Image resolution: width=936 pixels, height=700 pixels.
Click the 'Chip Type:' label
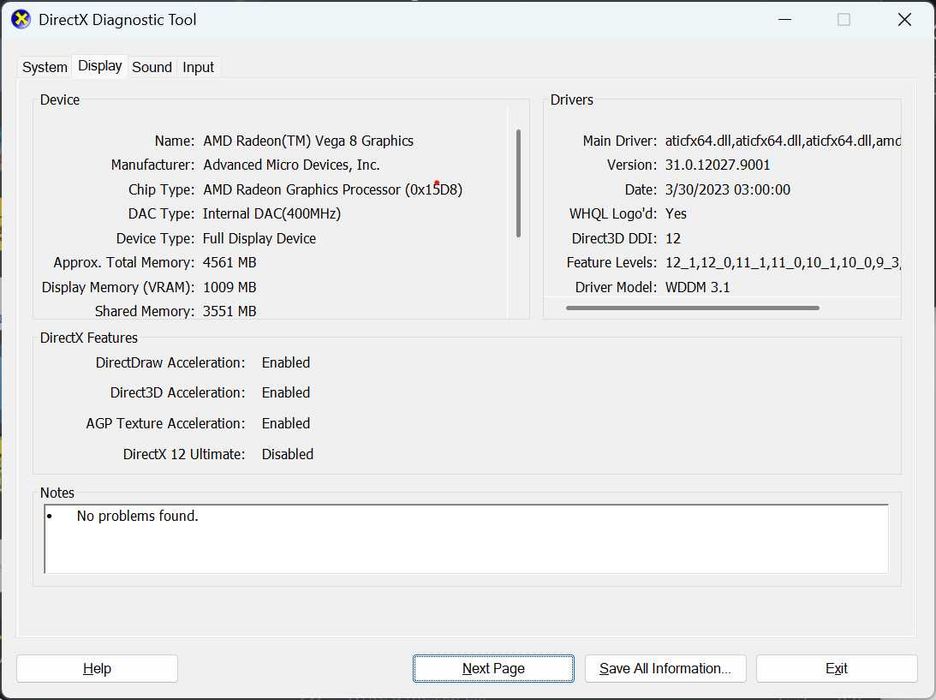pos(161,190)
